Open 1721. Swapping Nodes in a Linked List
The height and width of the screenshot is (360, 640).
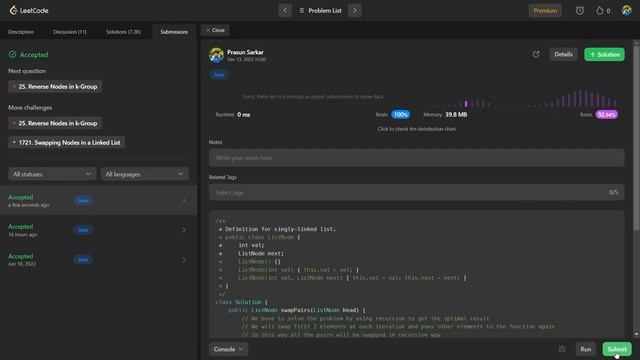coord(67,142)
